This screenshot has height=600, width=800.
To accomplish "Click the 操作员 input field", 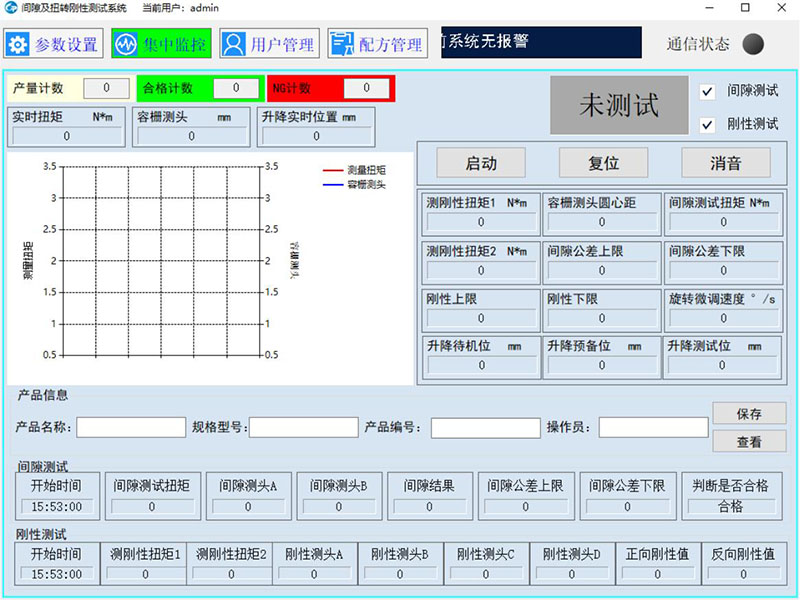I will (653, 428).
